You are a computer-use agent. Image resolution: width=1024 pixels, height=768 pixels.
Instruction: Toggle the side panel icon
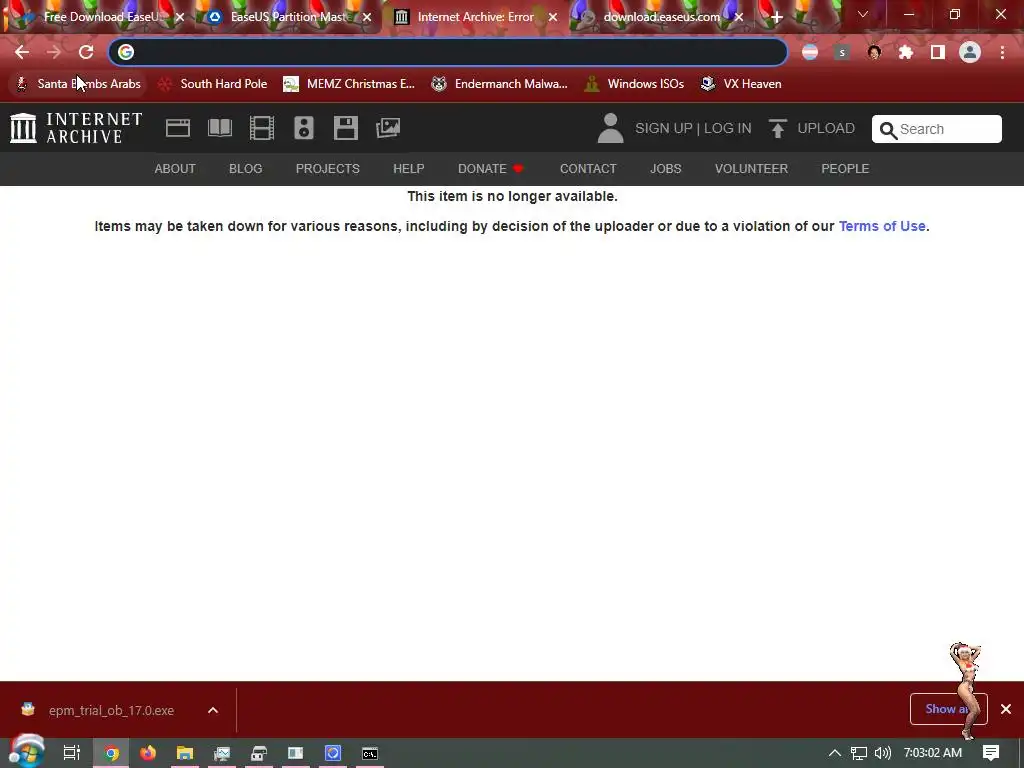[938, 52]
